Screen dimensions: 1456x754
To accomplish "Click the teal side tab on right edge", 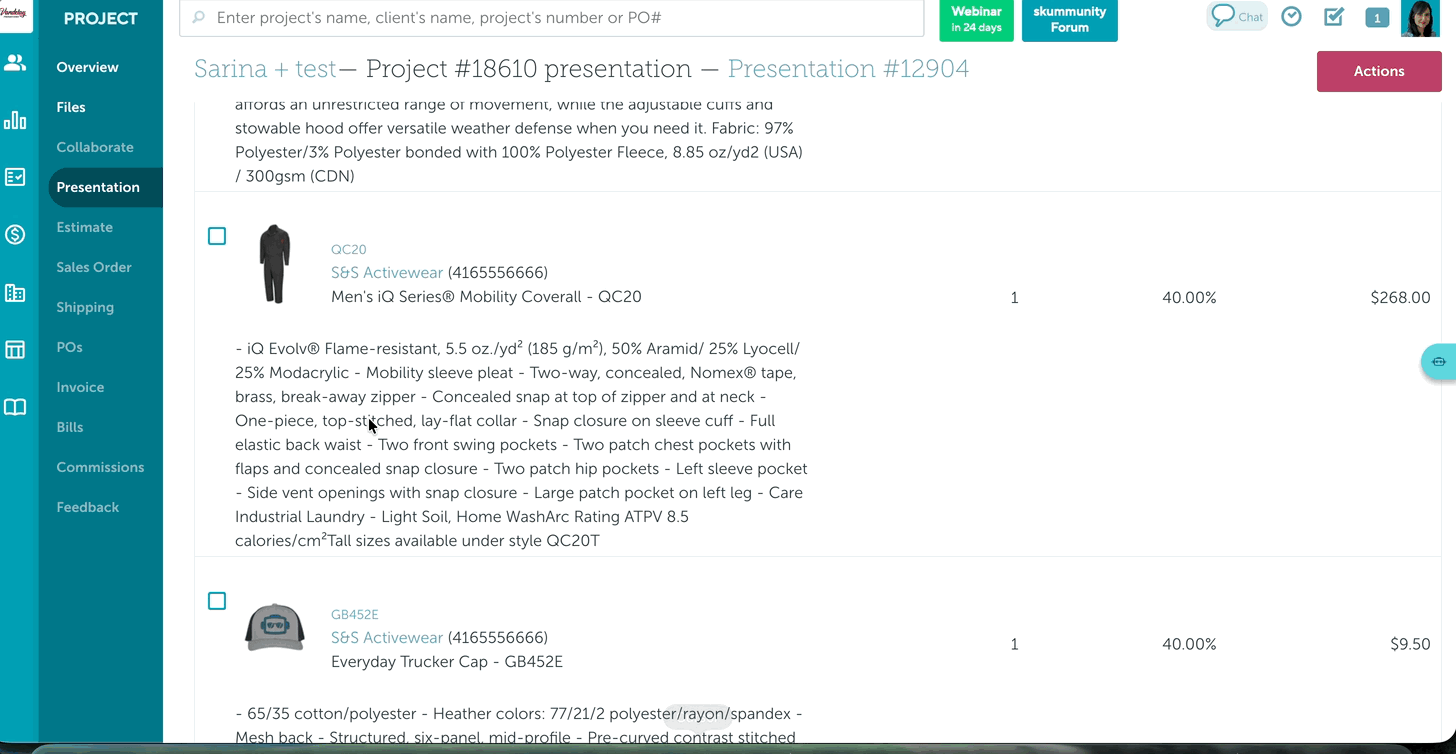I will (x=1438, y=361).
